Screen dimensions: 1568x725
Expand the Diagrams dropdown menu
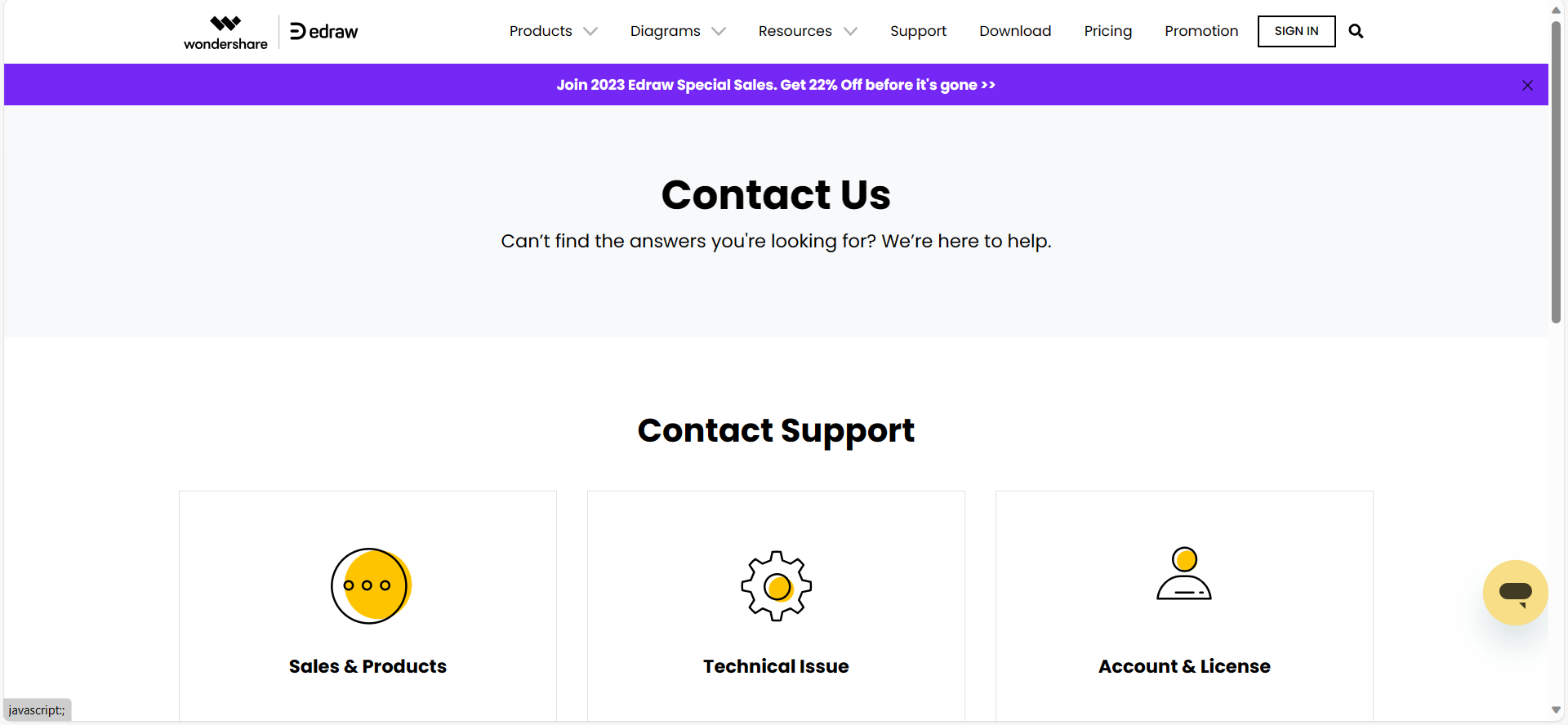(677, 31)
